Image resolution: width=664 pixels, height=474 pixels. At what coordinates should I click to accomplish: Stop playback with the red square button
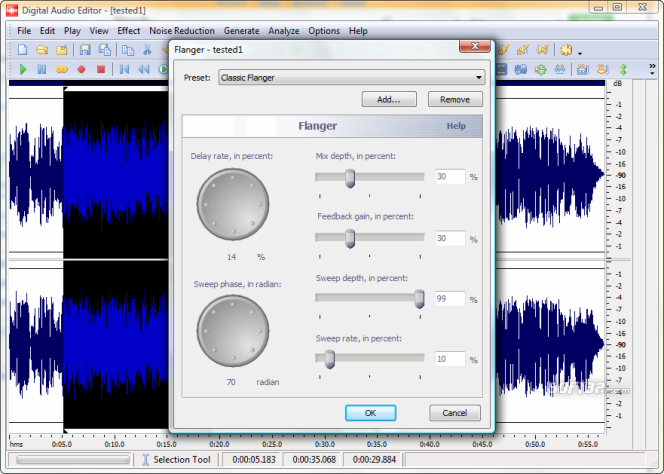tap(100, 69)
